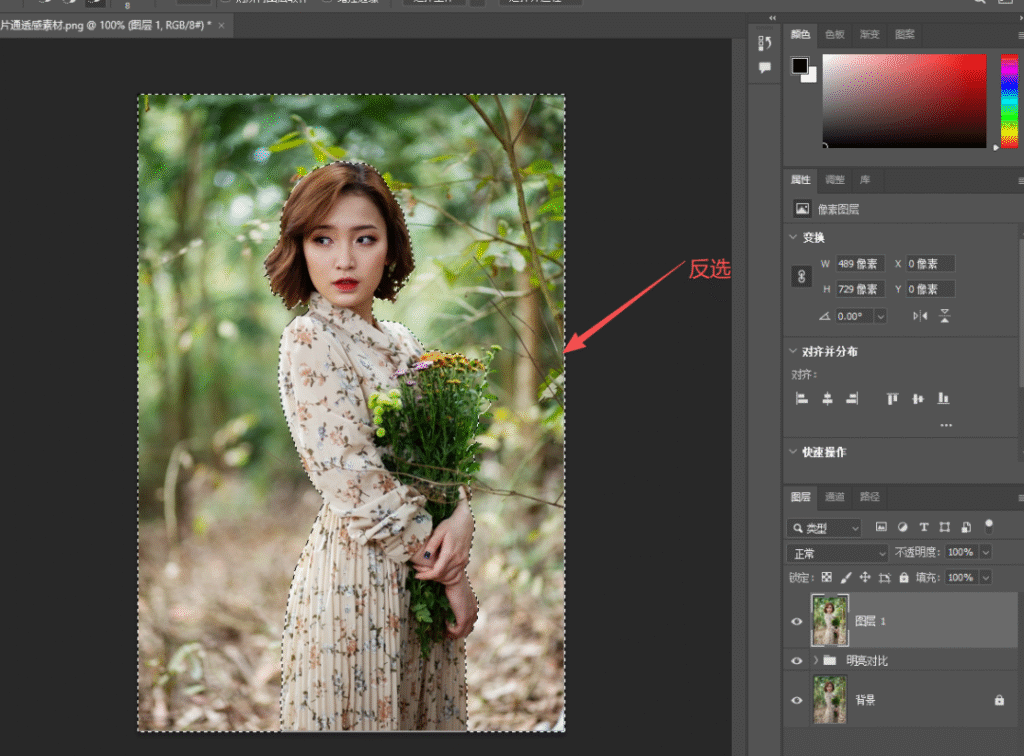The image size is (1024, 756).
Task: Collapse the 快速操作 section
Action: click(x=793, y=452)
